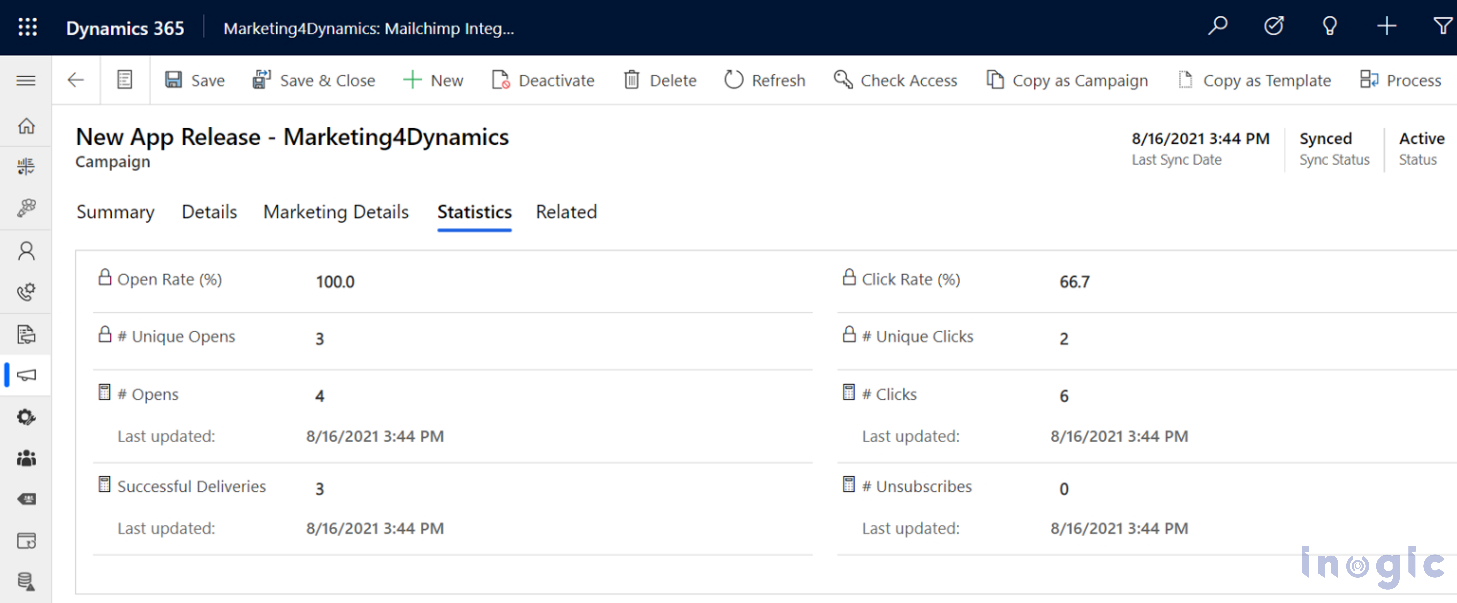Open the filter funnel icon in header
Viewport: 1457px width, 603px height.
coord(1443,27)
